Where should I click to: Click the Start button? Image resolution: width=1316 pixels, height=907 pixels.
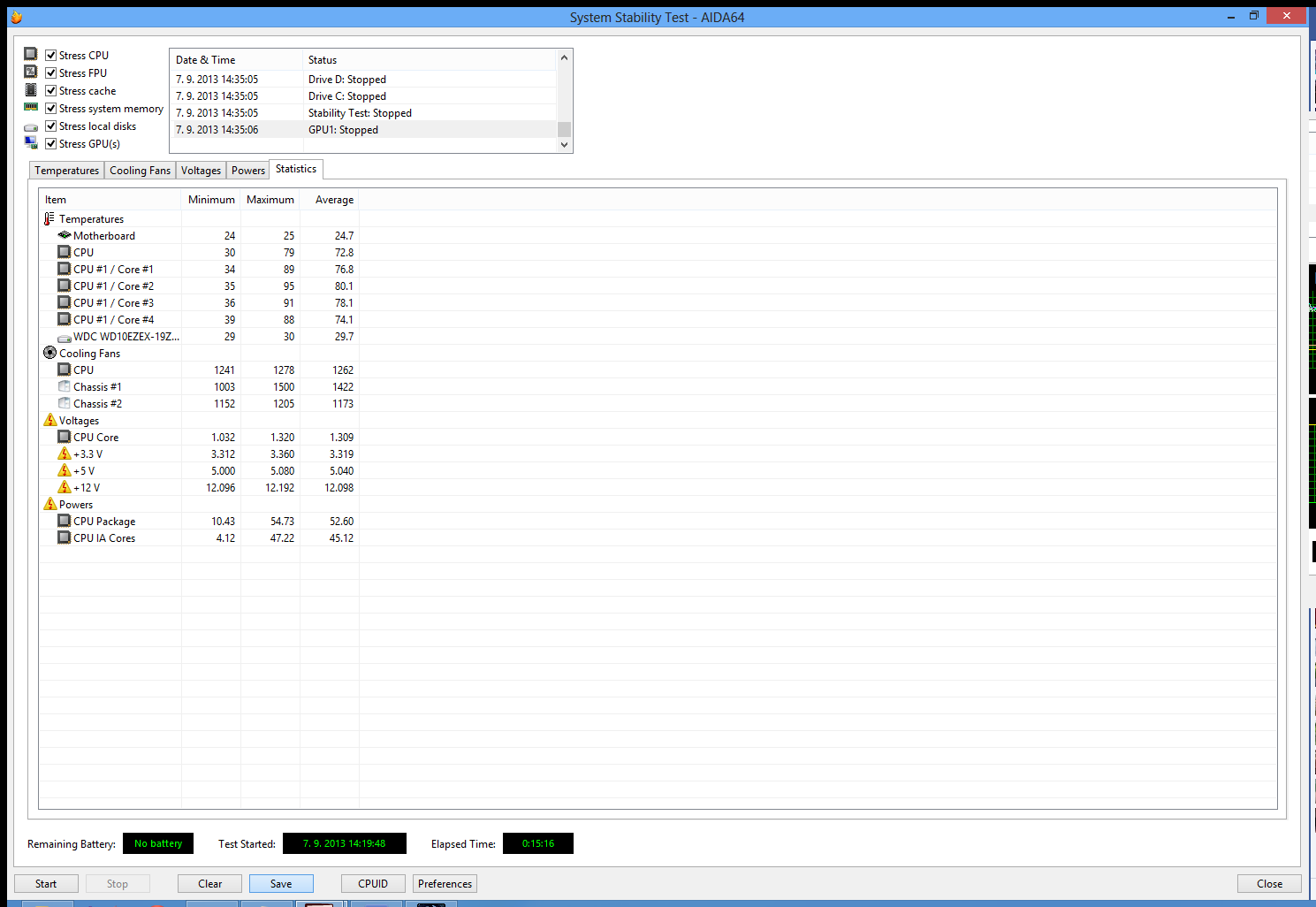pos(46,883)
